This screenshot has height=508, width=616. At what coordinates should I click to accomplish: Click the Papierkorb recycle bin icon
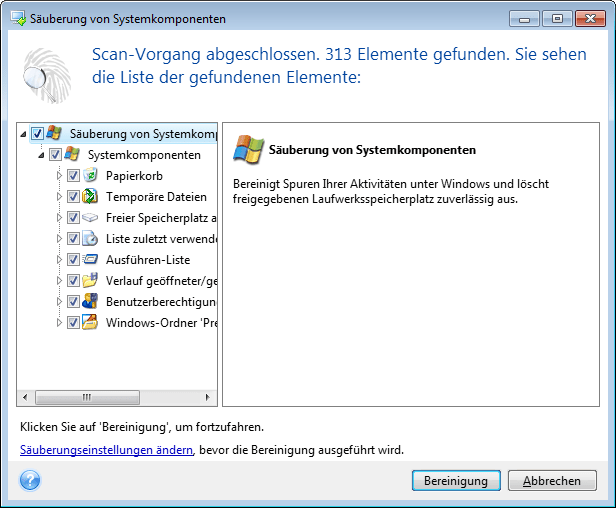tap(90, 176)
